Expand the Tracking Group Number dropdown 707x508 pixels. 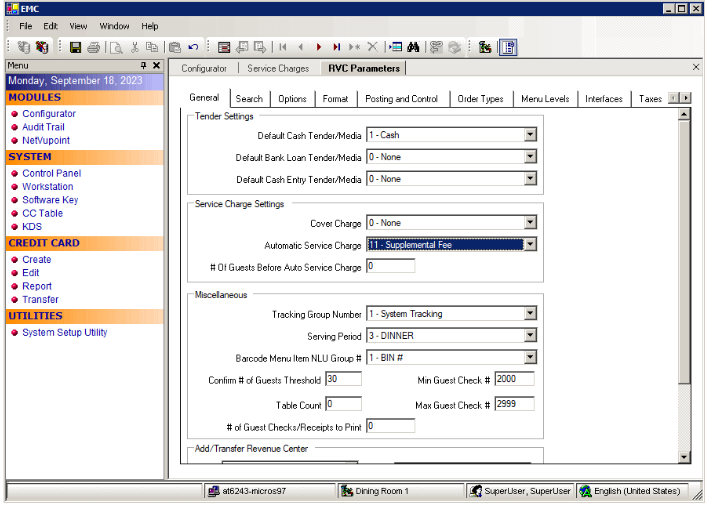pyautogui.click(x=530, y=314)
